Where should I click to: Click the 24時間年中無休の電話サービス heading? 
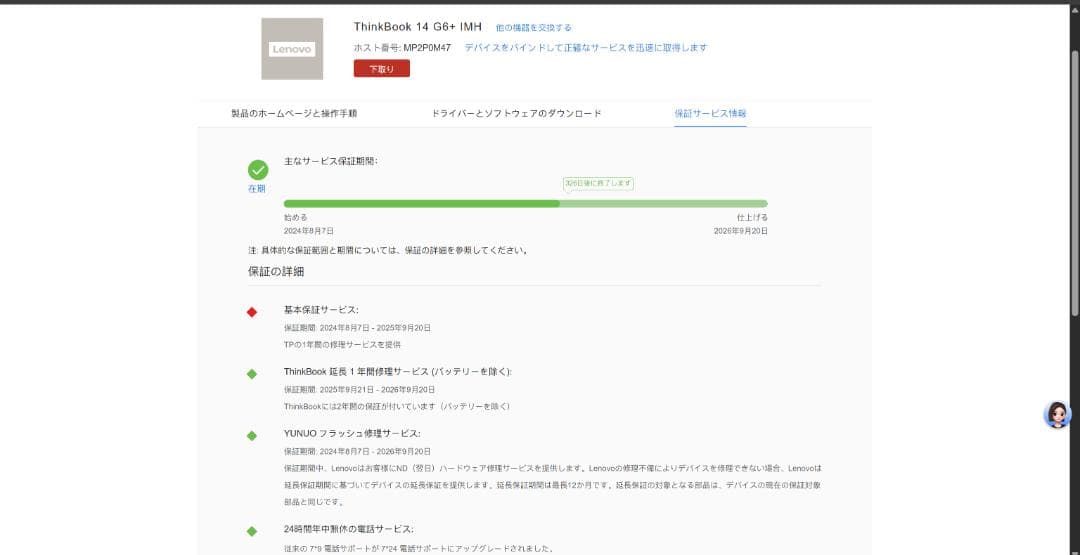coord(349,530)
